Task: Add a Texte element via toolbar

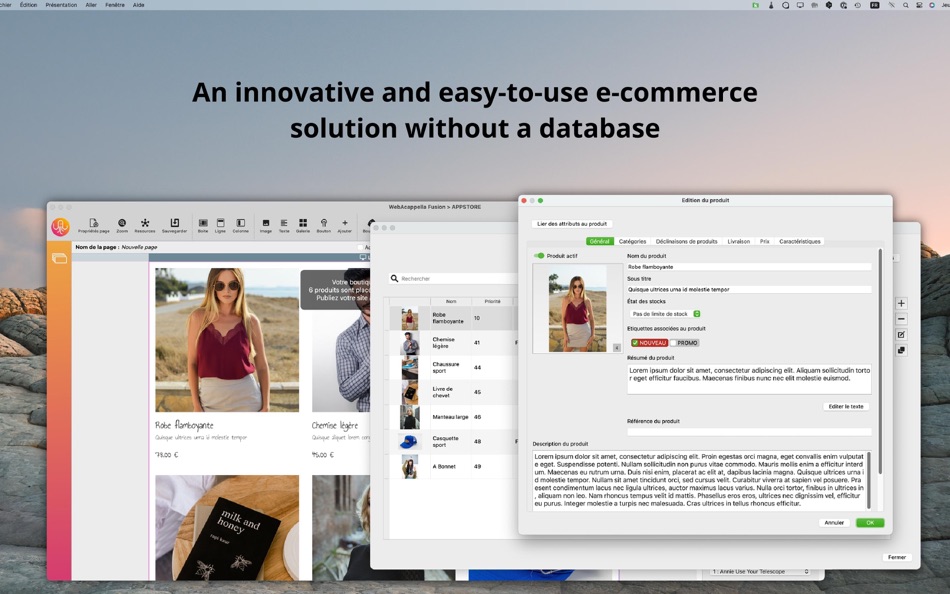Action: tap(284, 225)
